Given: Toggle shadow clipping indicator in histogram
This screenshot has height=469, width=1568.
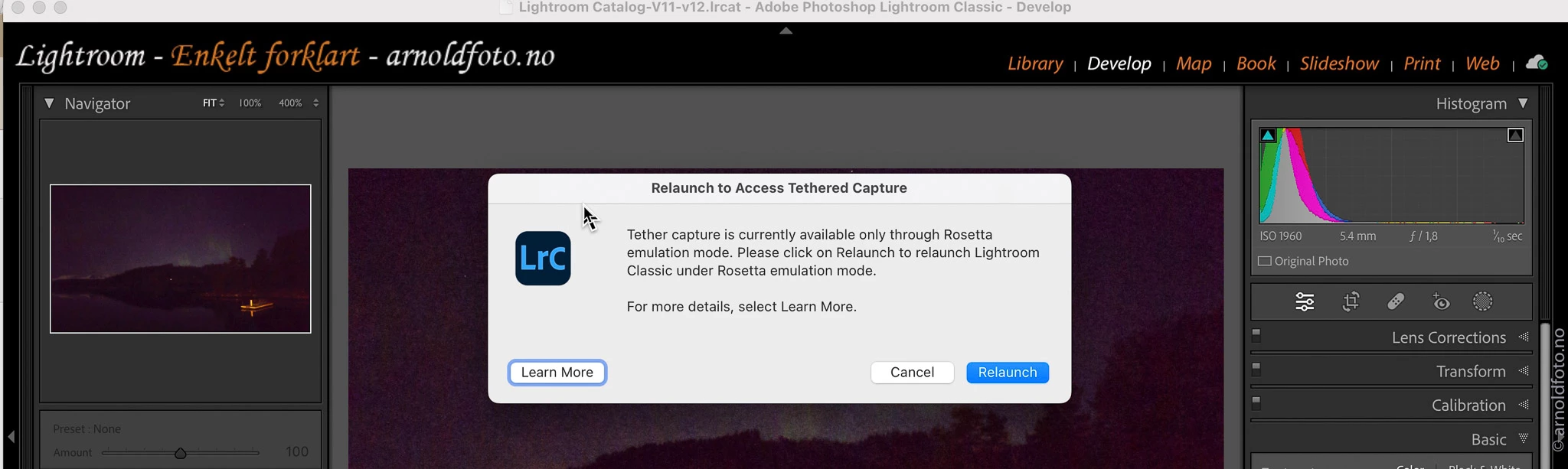Looking at the screenshot, I should [x=1268, y=135].
